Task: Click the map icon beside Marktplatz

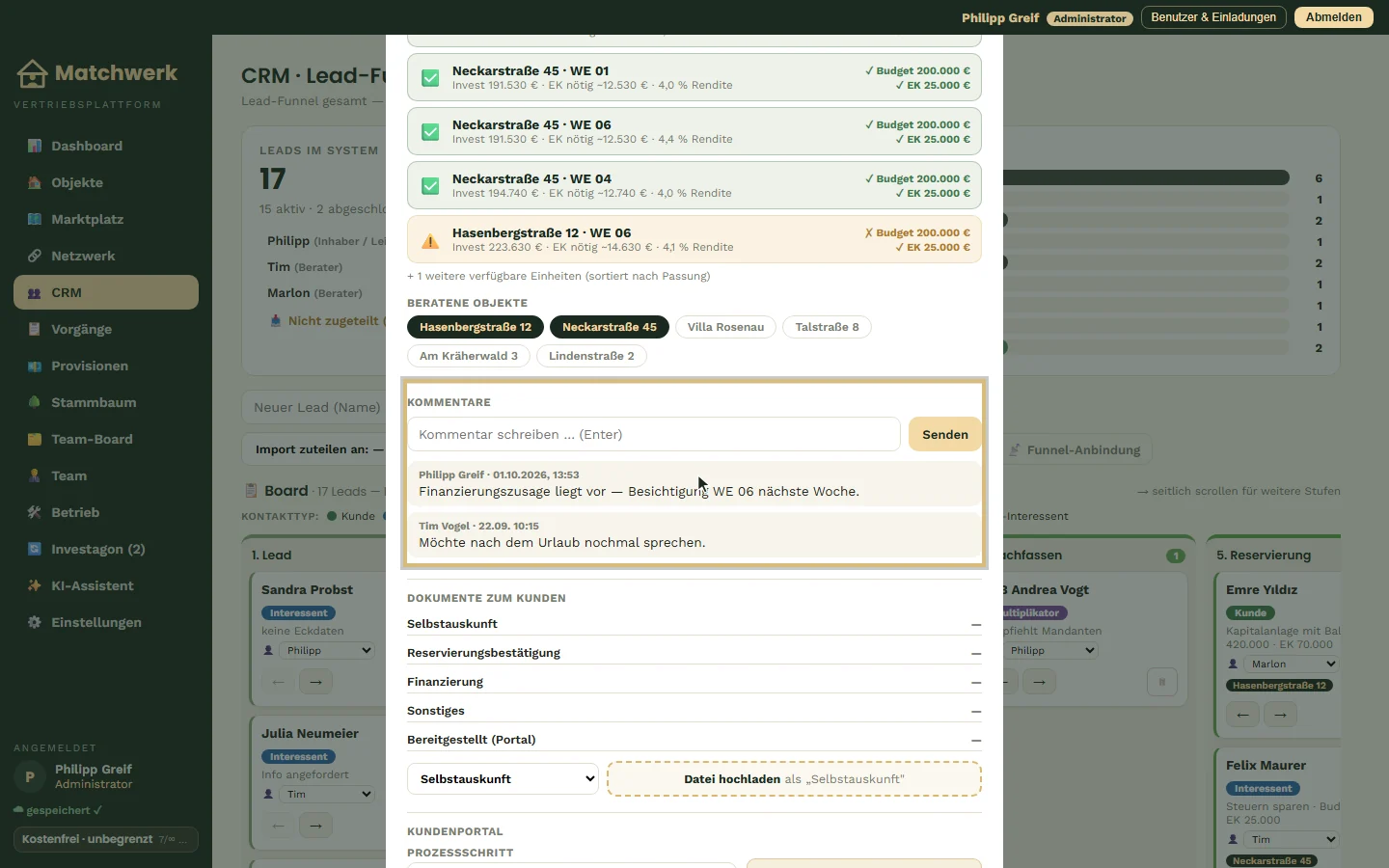Action: pos(35,219)
